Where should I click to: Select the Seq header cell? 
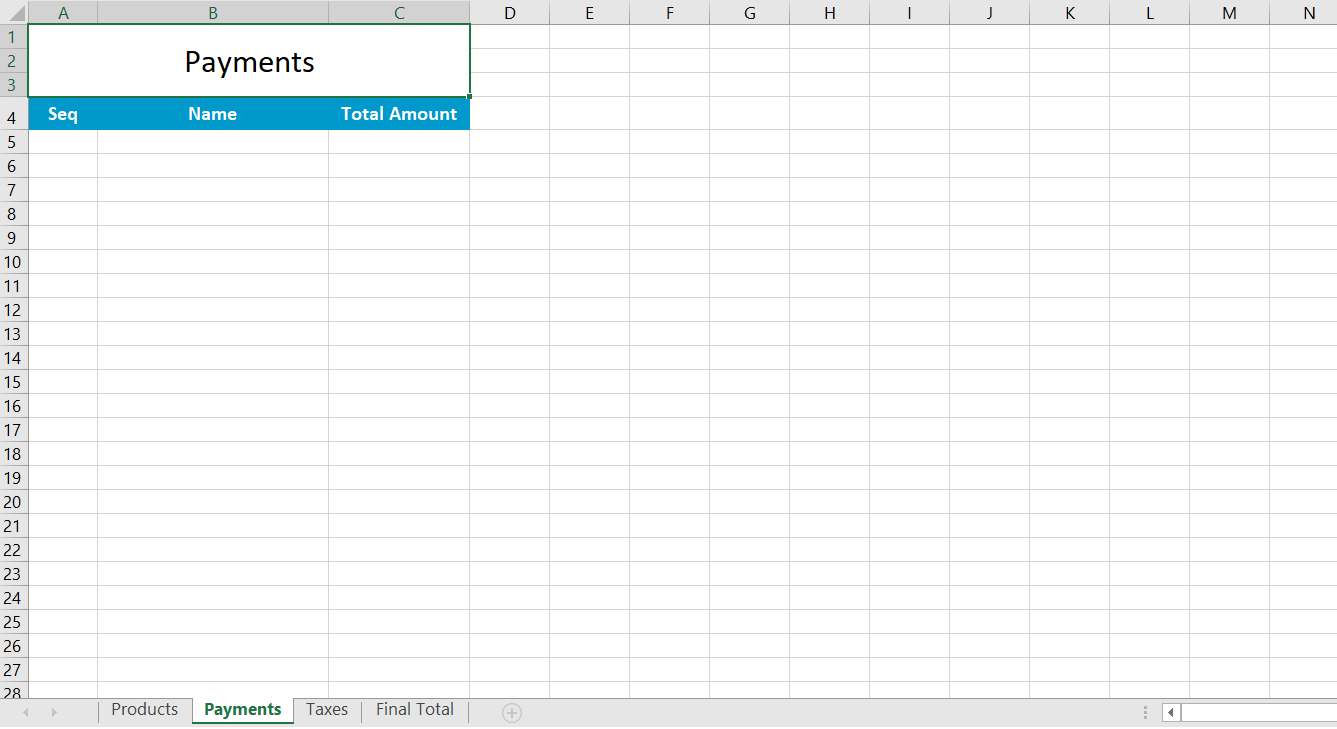tap(63, 114)
